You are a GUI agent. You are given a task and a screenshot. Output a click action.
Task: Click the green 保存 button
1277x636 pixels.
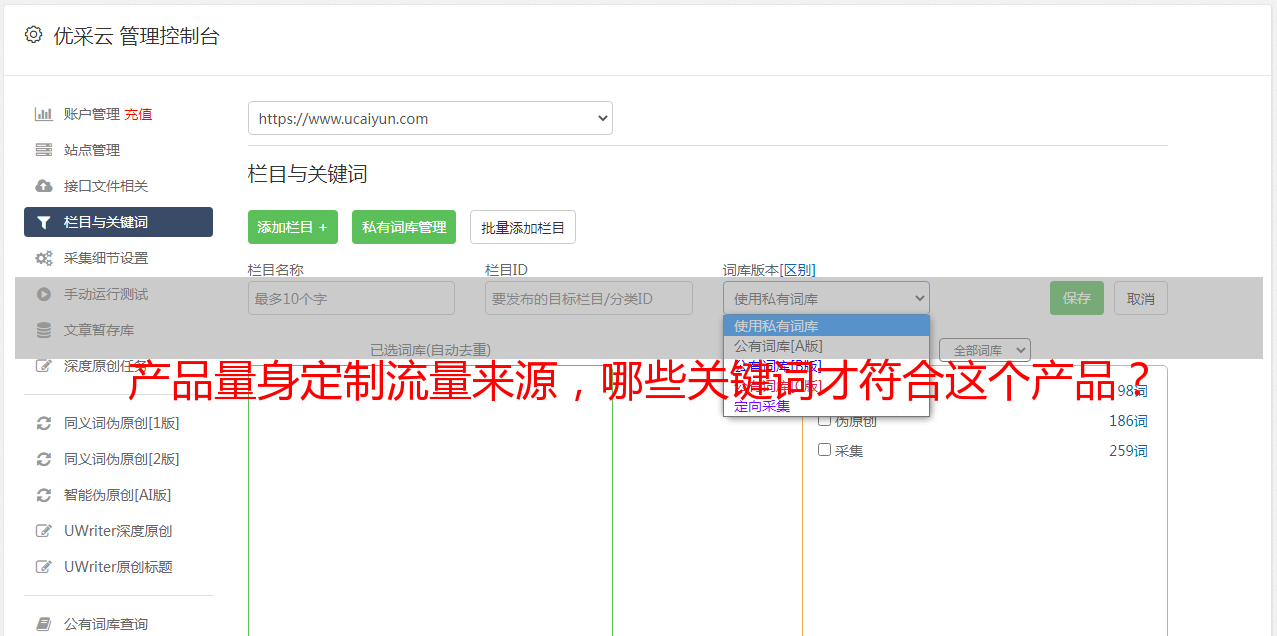1077,298
